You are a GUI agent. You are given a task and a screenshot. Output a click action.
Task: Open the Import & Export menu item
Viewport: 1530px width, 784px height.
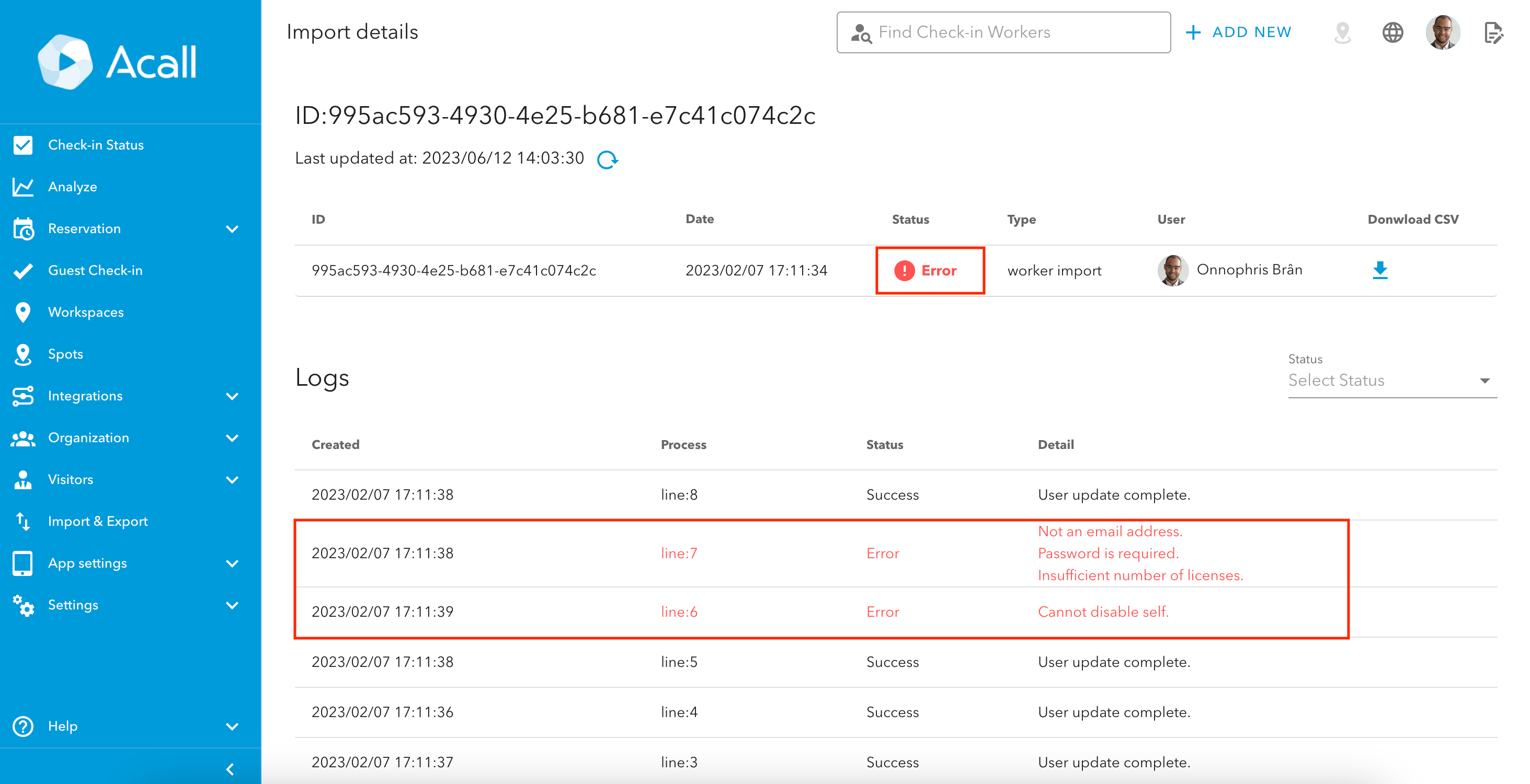pyautogui.click(x=131, y=521)
